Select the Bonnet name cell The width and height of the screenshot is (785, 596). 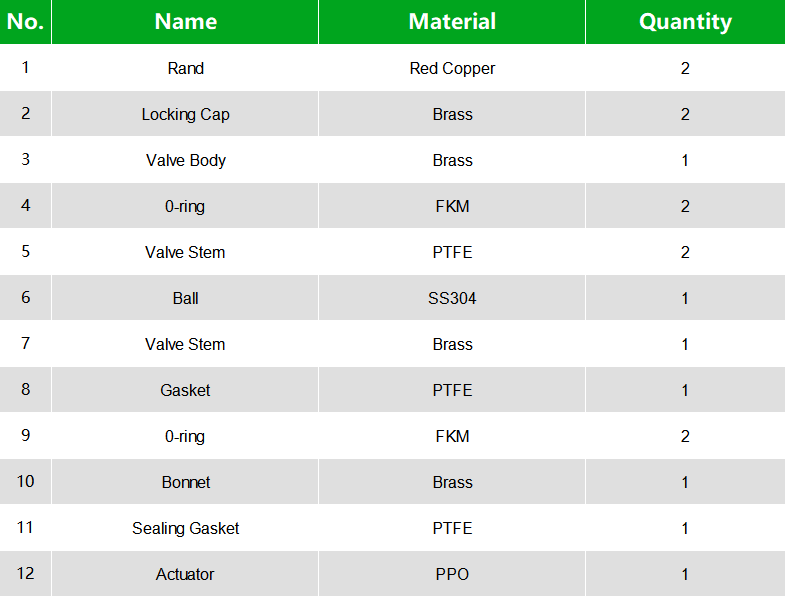[185, 482]
